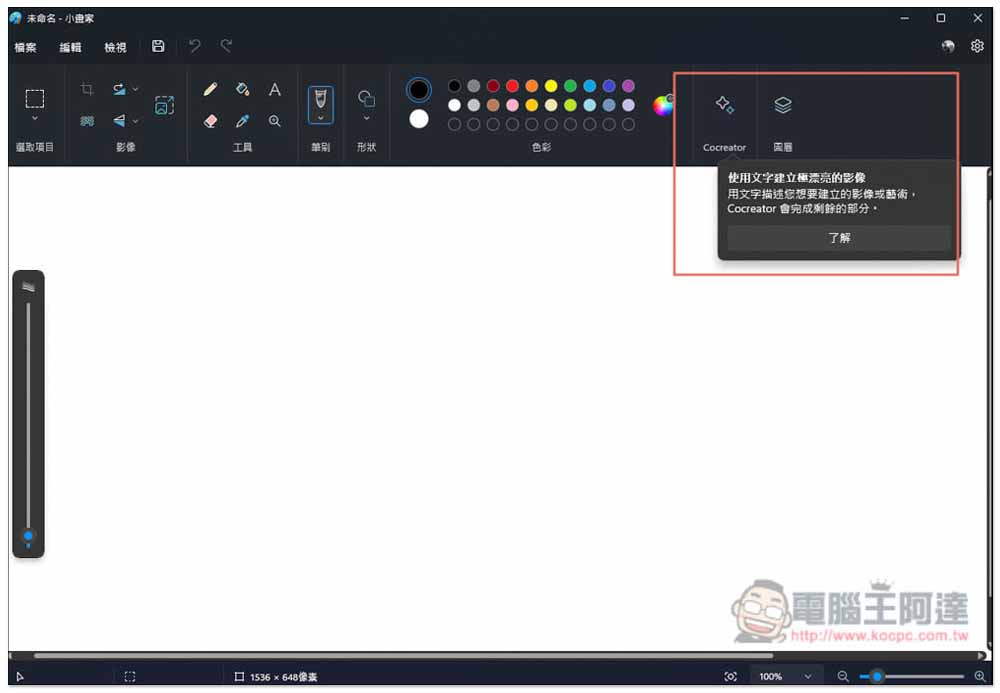Select the Eraser tool
The height and width of the screenshot is (693, 1000).
pyautogui.click(x=210, y=120)
